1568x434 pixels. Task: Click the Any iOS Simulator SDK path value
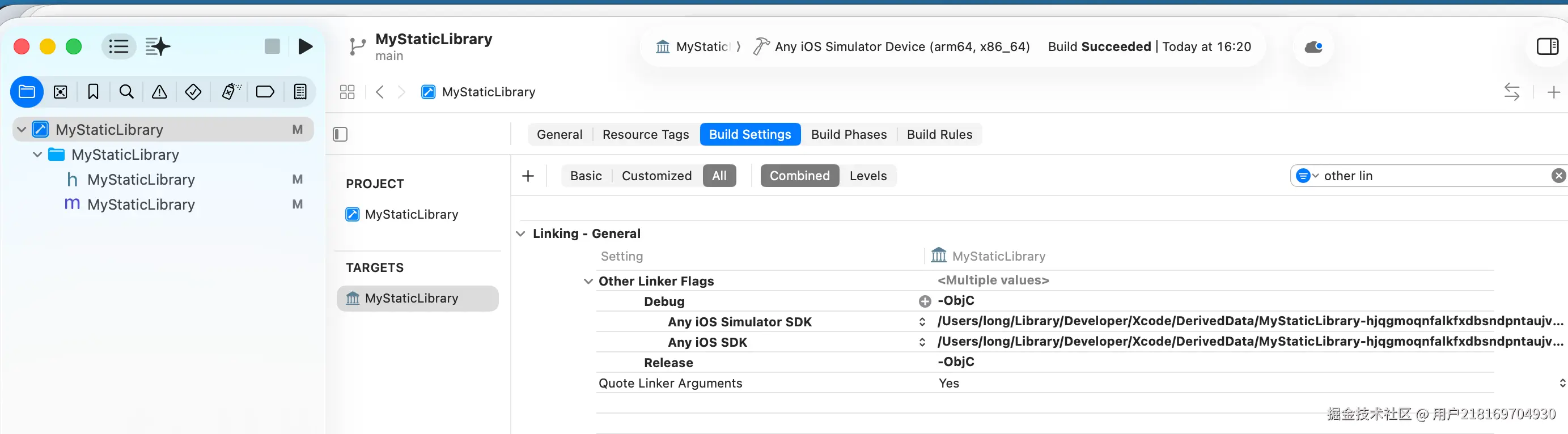tap(1250, 321)
